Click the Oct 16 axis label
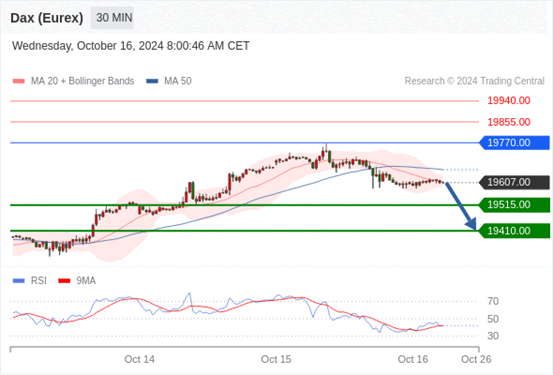 pos(413,359)
